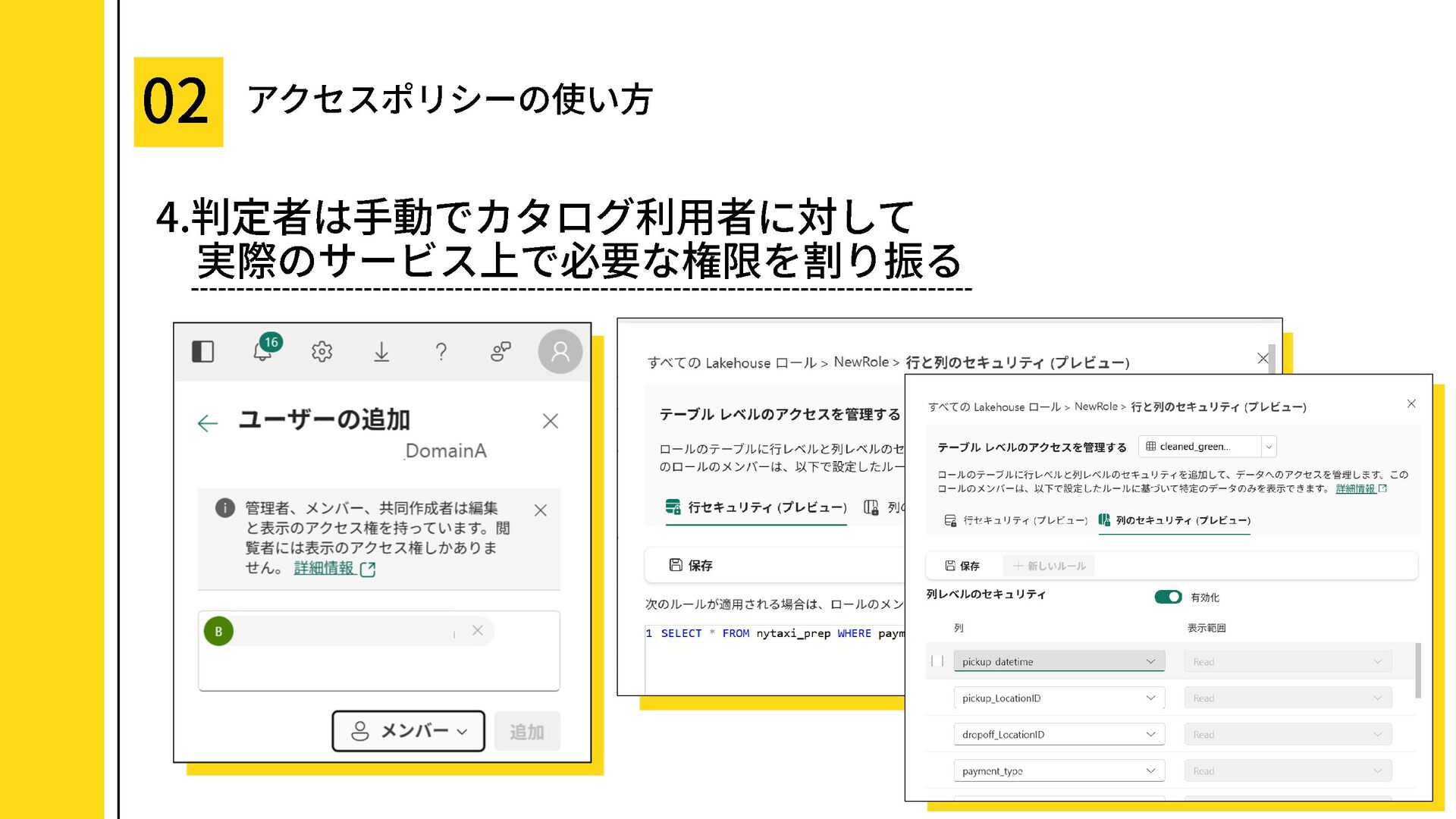This screenshot has width=1456, height=819.
Task: Open the user account avatar
Action: coord(560,352)
